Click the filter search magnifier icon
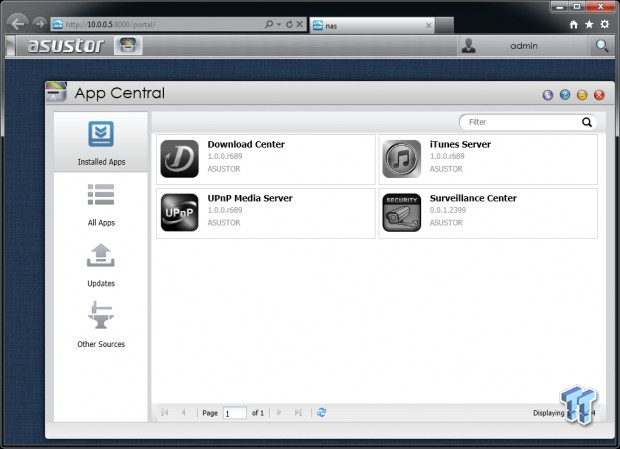The width and height of the screenshot is (620, 449). [587, 122]
